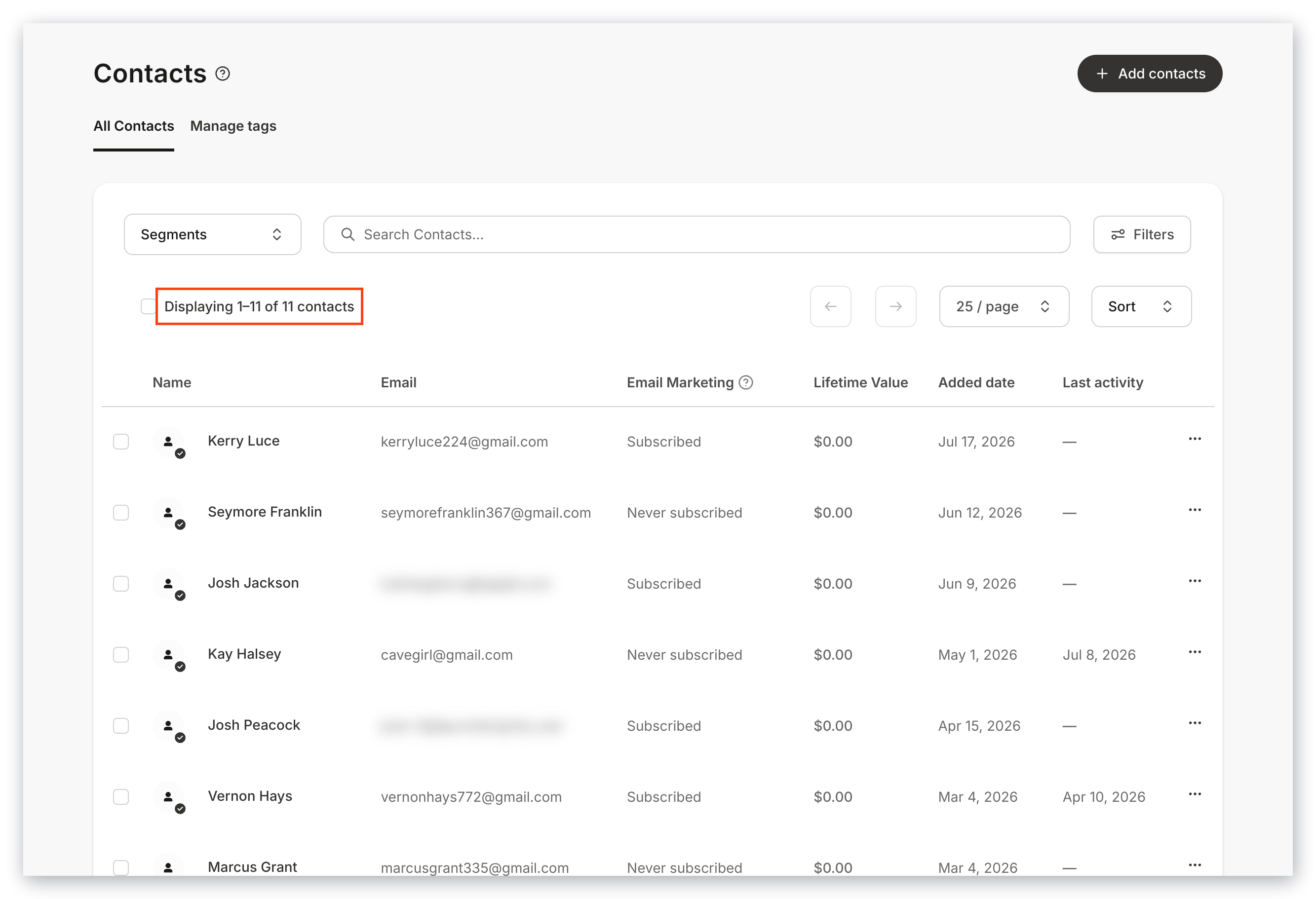
Task: Open more options for Kay Halsey
Action: click(x=1195, y=652)
